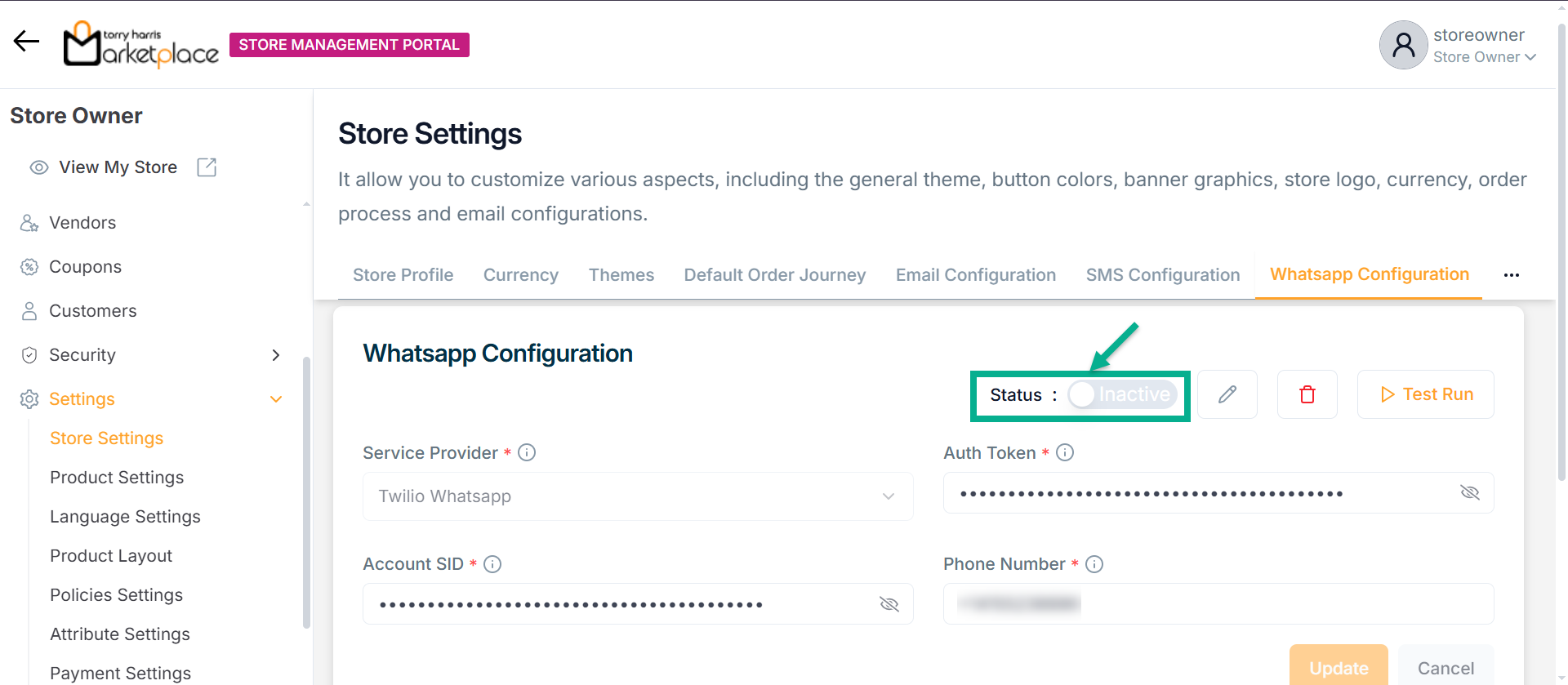Click the pencil edit icon
1568x685 pixels.
coord(1227,394)
